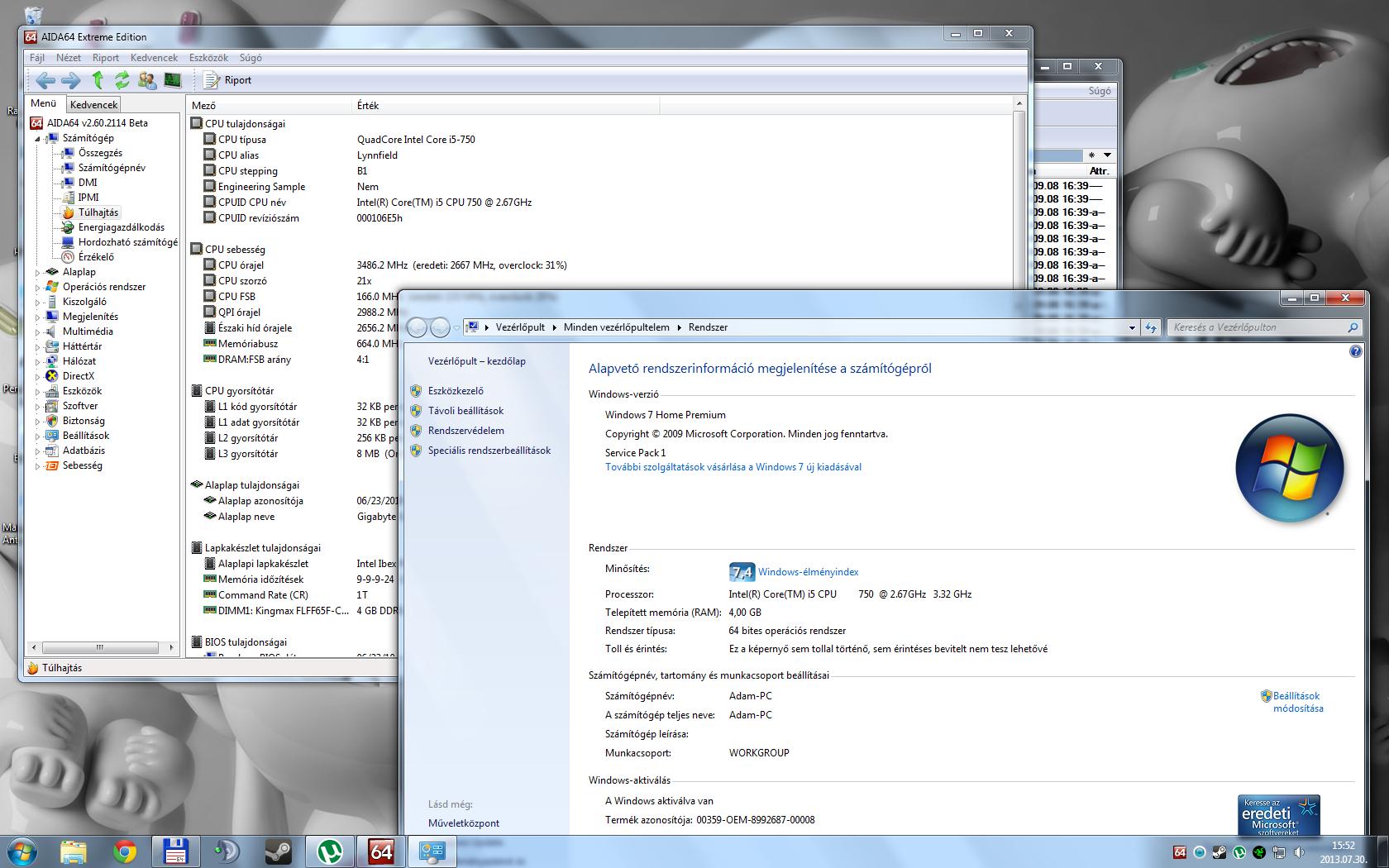The width and height of the screenshot is (1389, 868).
Task: Open the Windows-élményindex link
Action: (x=808, y=572)
